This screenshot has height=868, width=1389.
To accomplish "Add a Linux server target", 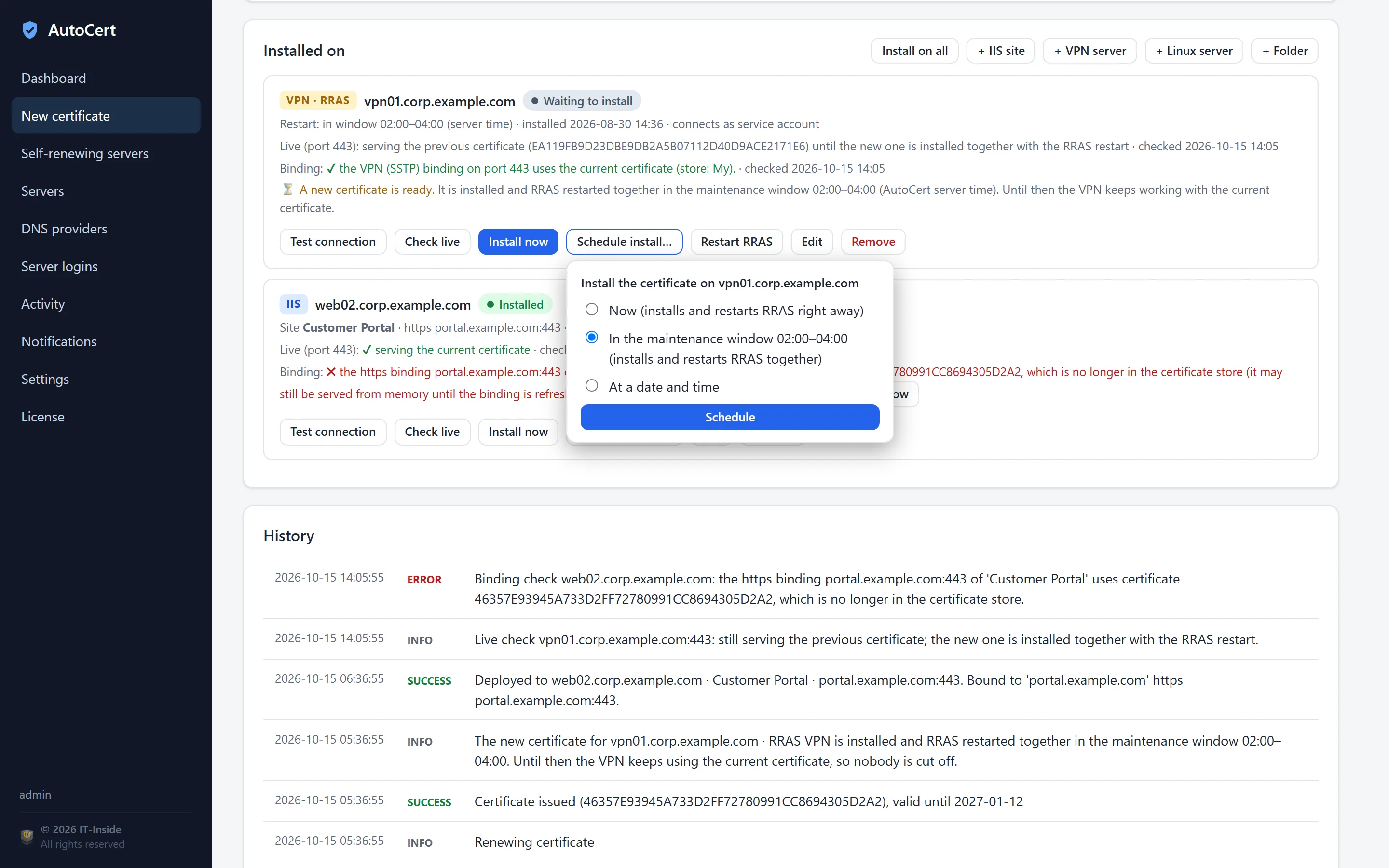I will 1194,51.
